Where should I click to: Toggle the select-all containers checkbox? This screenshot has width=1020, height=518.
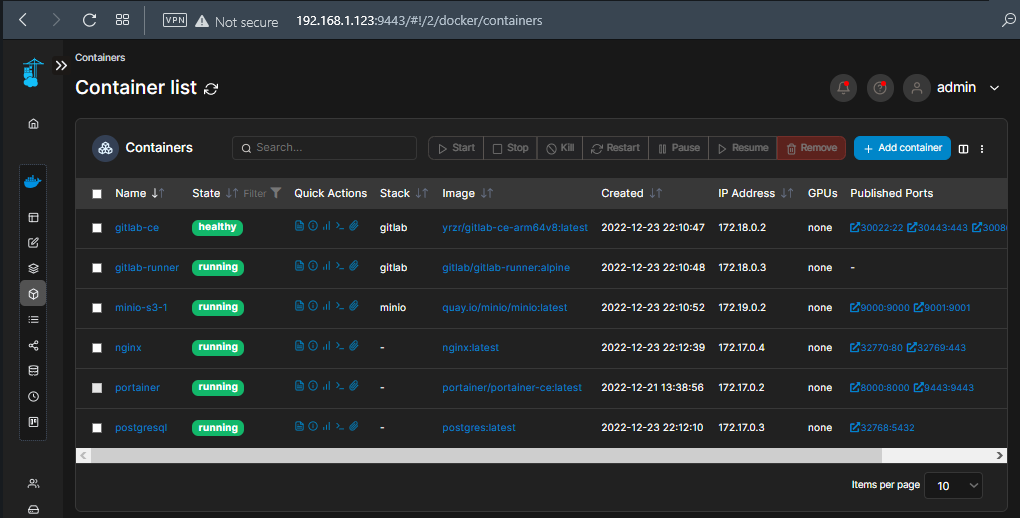97,194
